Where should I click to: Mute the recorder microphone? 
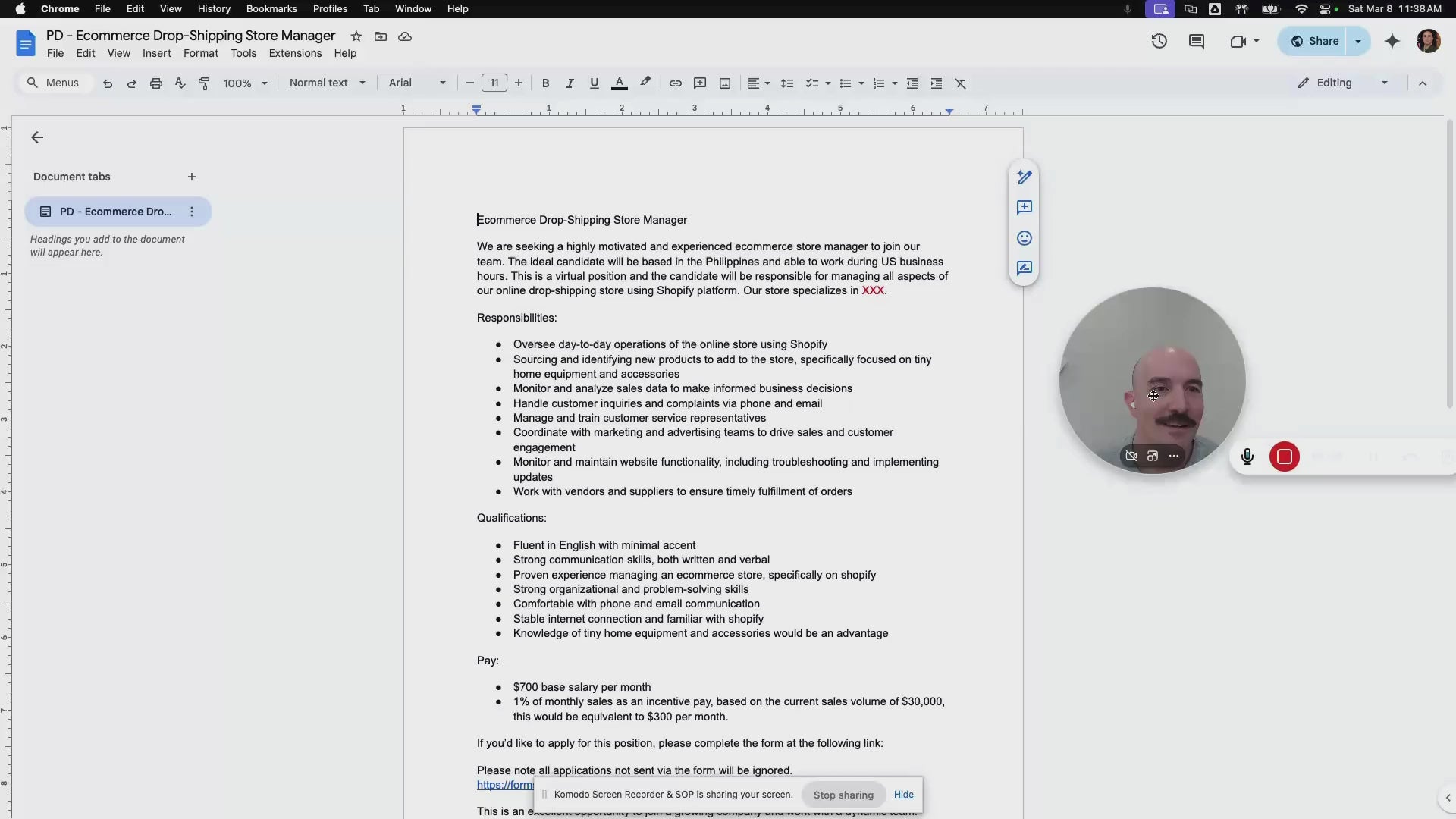[x=1247, y=457]
